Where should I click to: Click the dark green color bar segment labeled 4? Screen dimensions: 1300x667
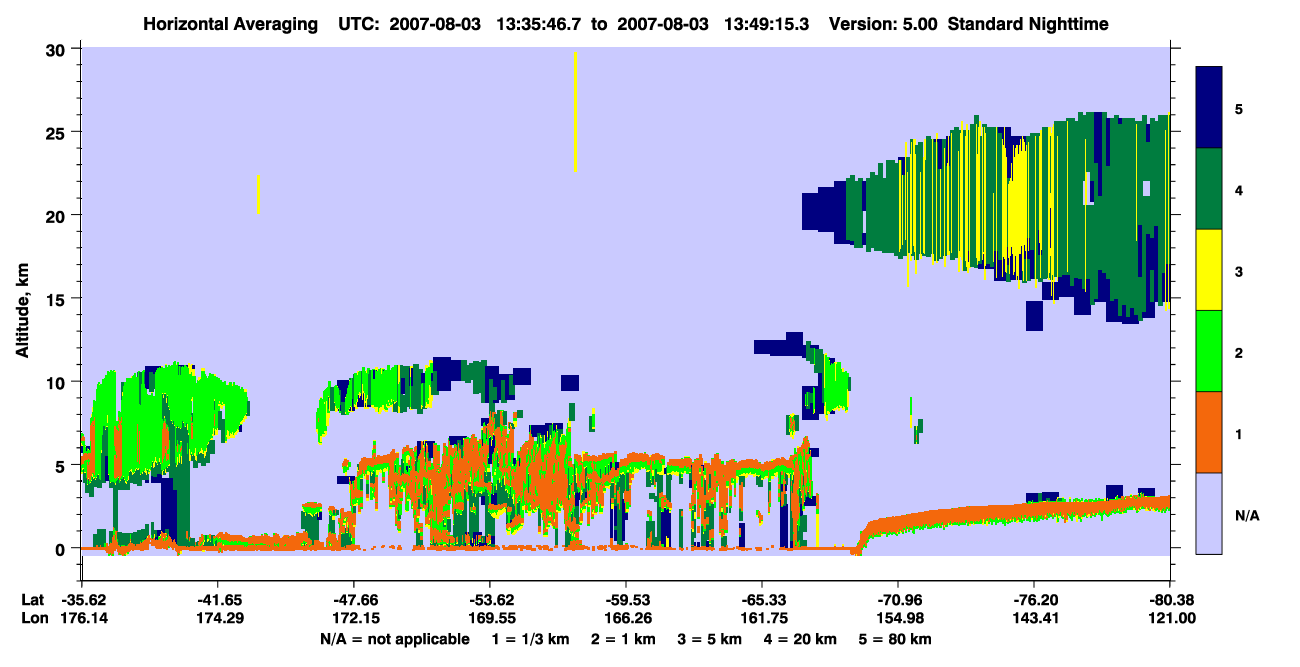point(1209,189)
